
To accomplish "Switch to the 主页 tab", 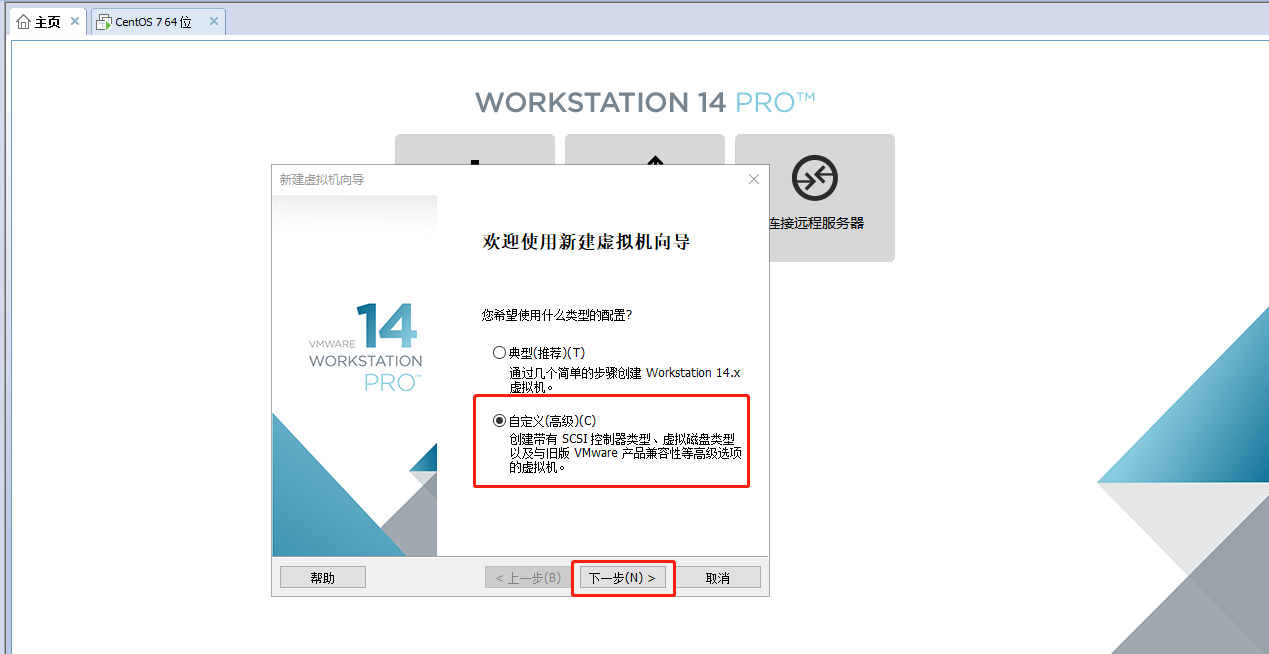I will [47, 21].
